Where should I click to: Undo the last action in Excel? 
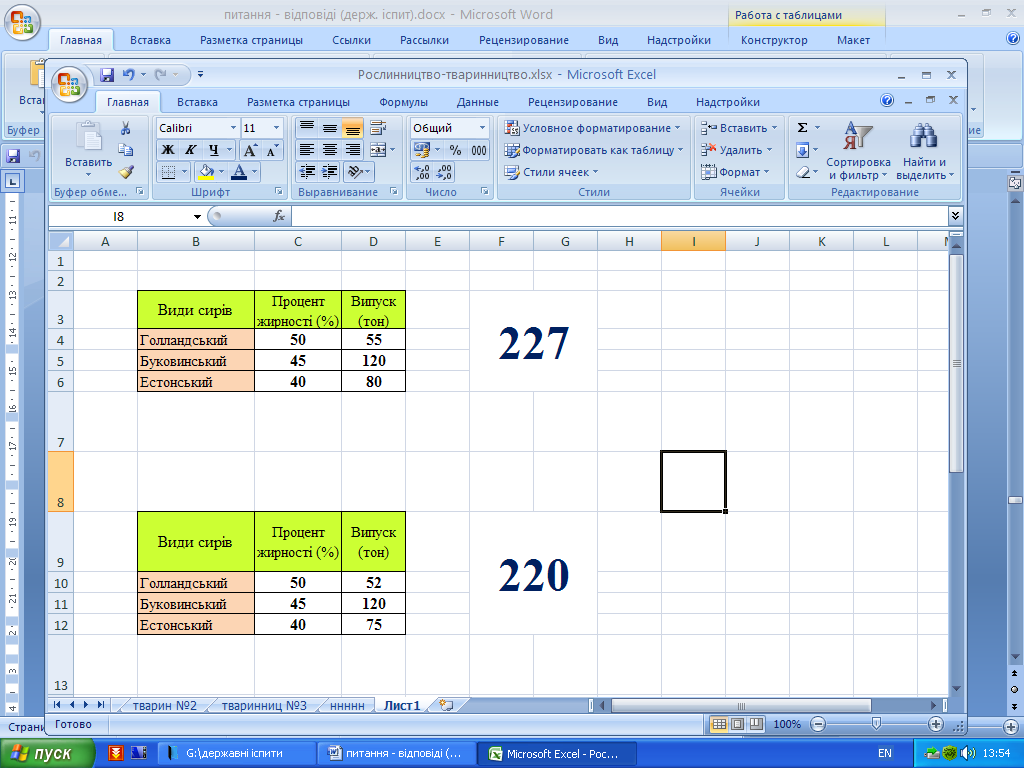coord(129,75)
